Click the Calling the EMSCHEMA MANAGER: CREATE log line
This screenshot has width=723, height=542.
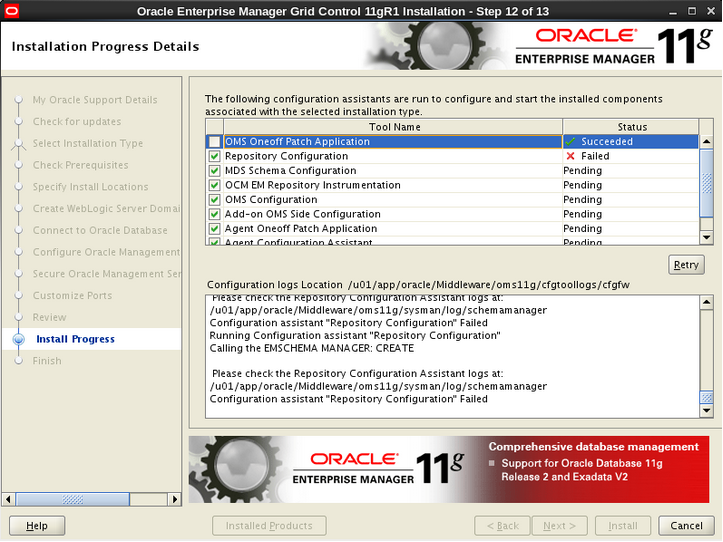(312, 348)
